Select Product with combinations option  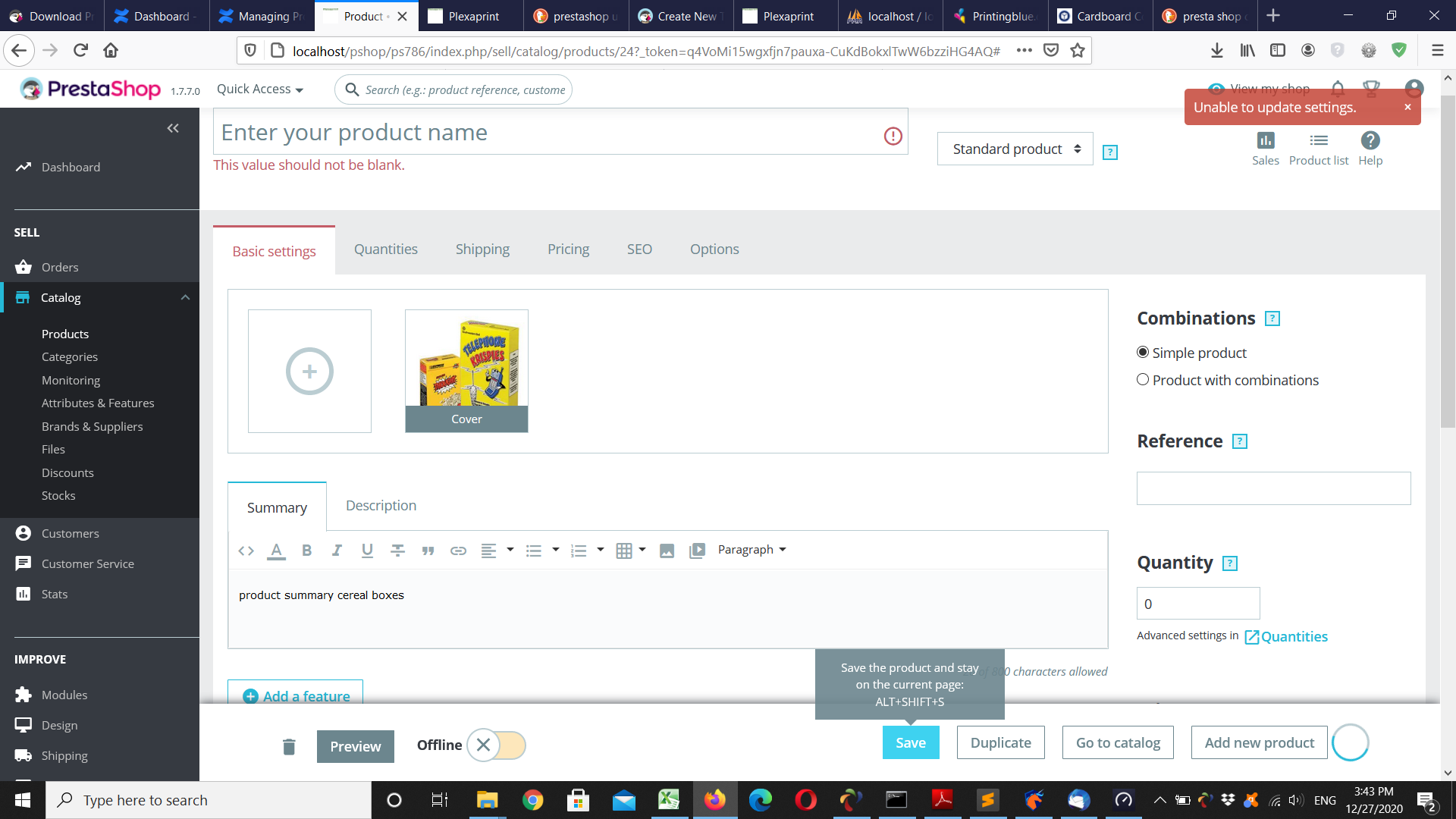[1143, 380]
